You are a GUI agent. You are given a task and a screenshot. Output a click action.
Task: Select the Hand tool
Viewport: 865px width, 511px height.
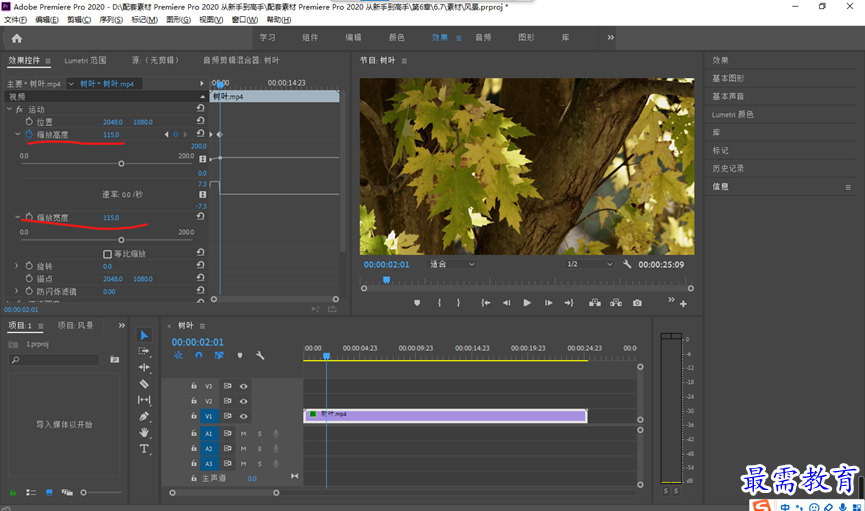pos(144,432)
